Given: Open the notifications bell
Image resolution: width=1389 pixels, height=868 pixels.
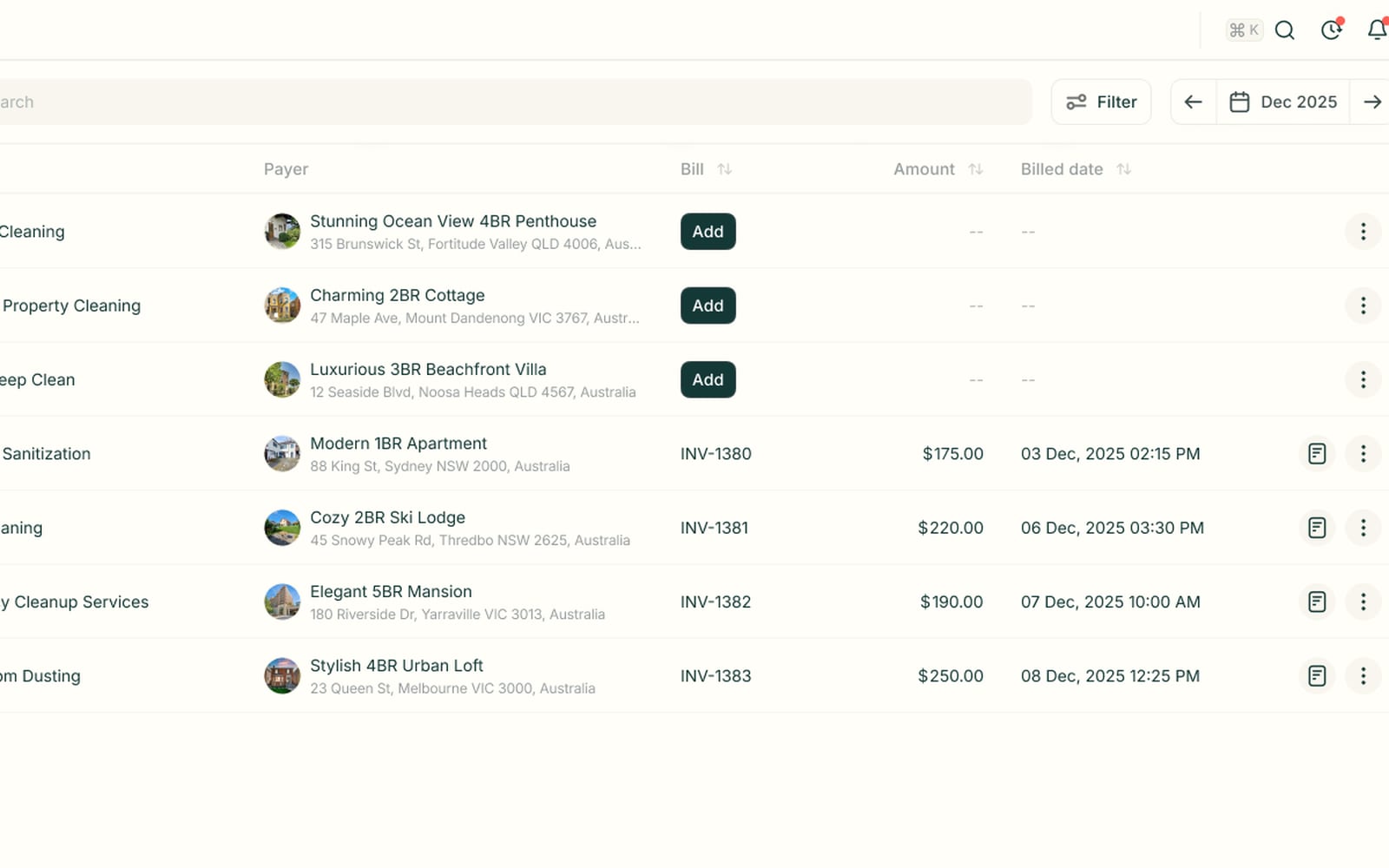Looking at the screenshot, I should click(x=1378, y=30).
